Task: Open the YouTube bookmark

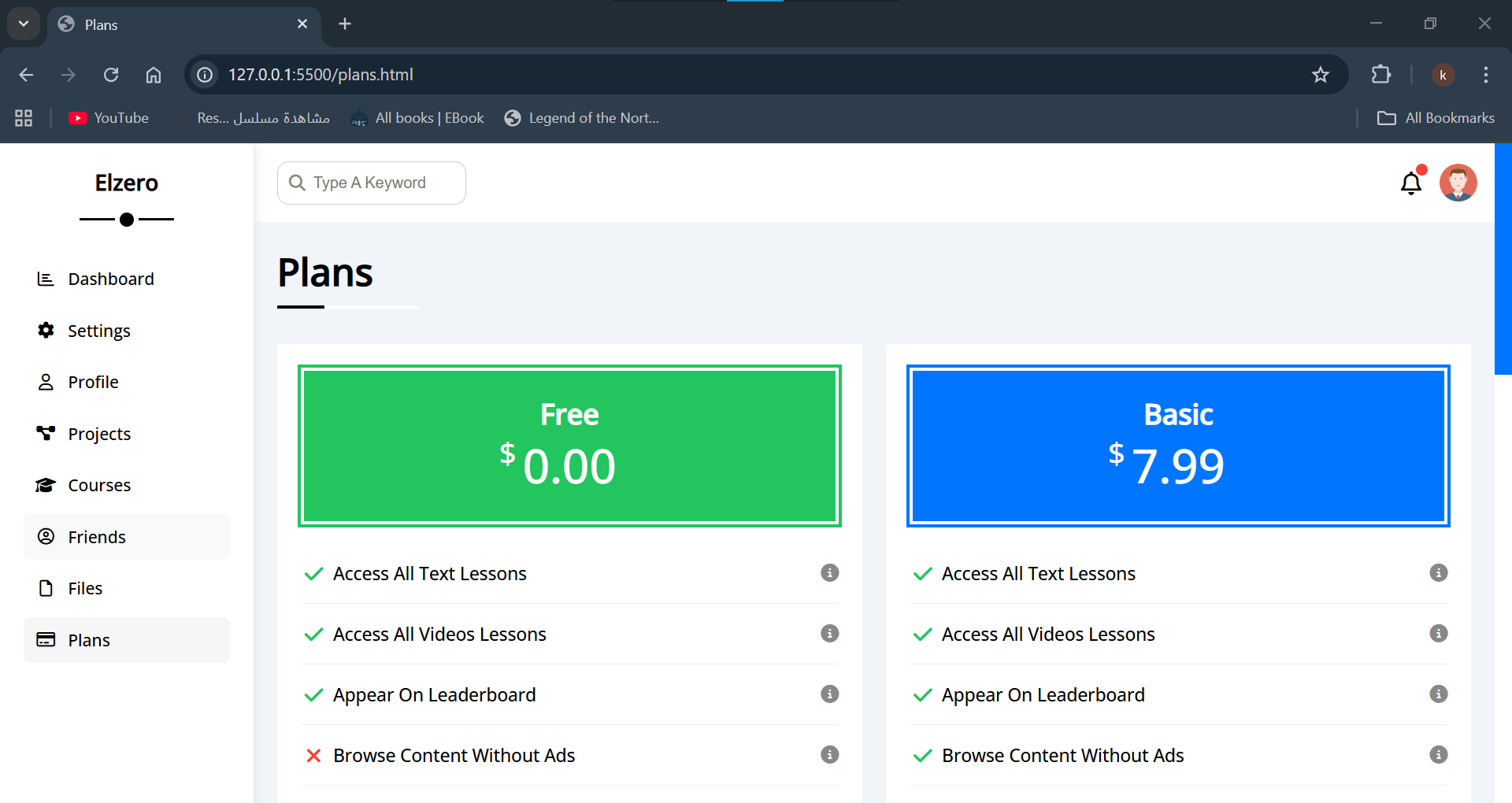Action: pyautogui.click(x=108, y=117)
